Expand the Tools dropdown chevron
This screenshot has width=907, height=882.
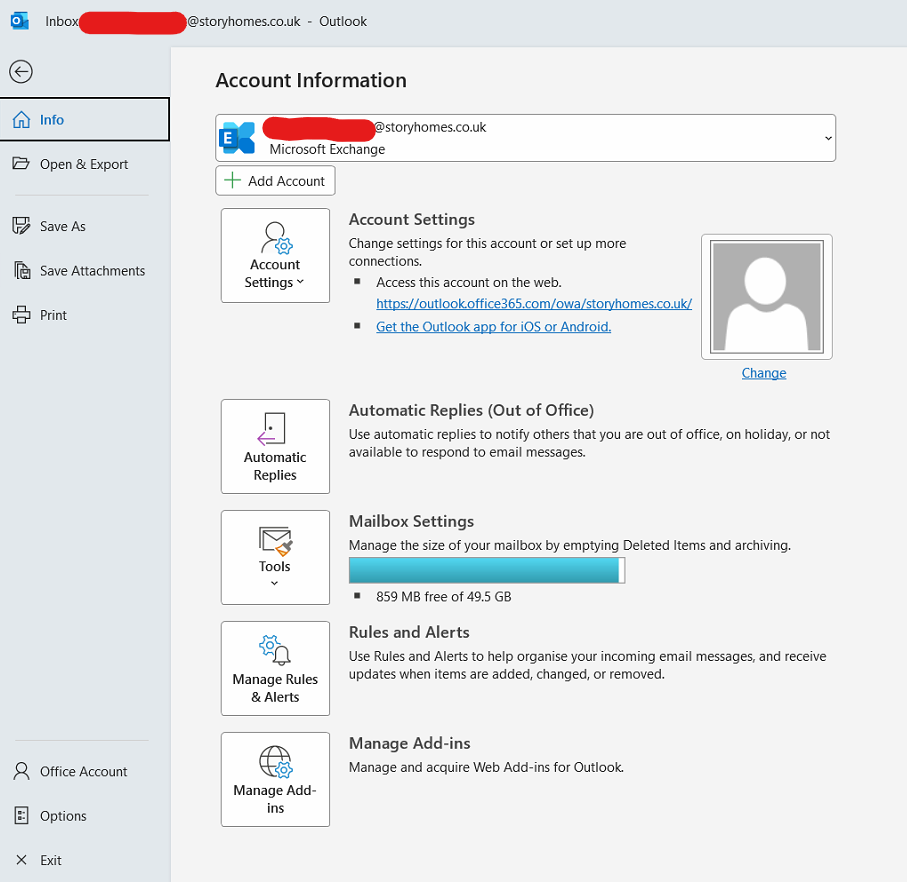(274, 583)
